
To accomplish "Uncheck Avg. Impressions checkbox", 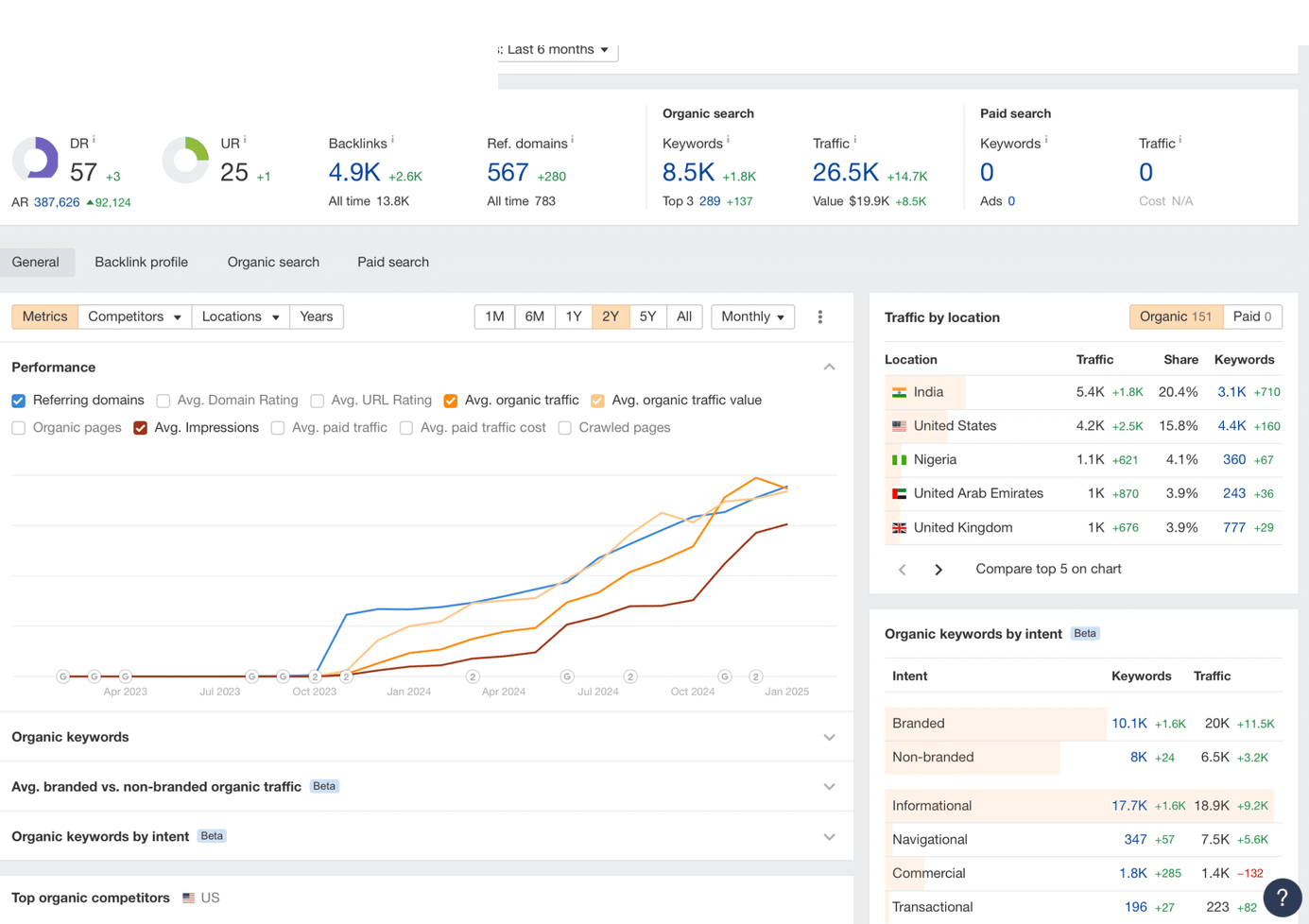I will click(140, 428).
